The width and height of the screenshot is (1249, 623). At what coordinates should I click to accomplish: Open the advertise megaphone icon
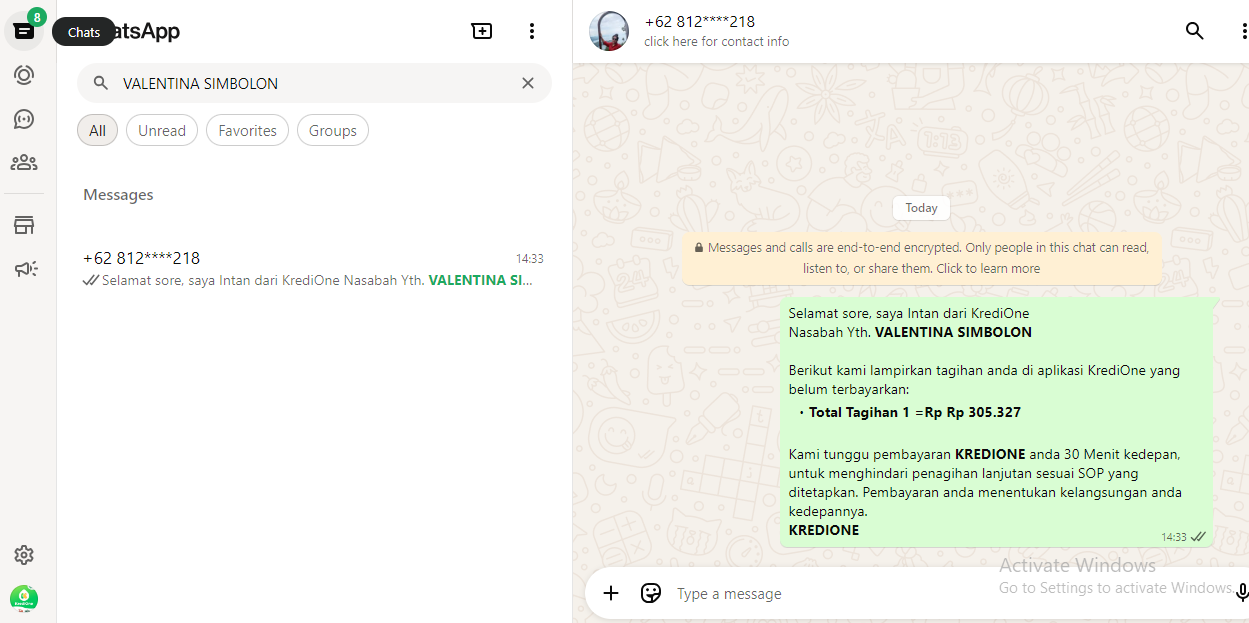click(x=25, y=269)
